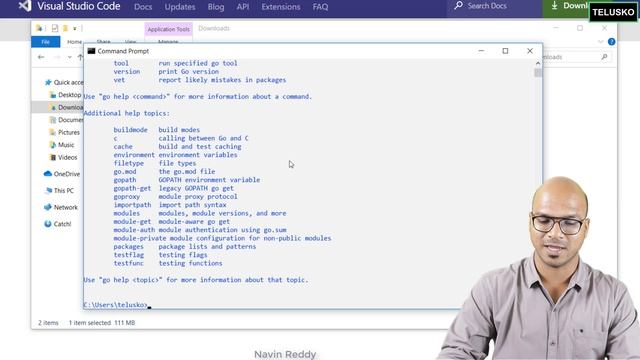Viewport: 640px width, 360px height.
Task: Click the Explorer forward navigation arrow
Action: (x=57, y=57)
